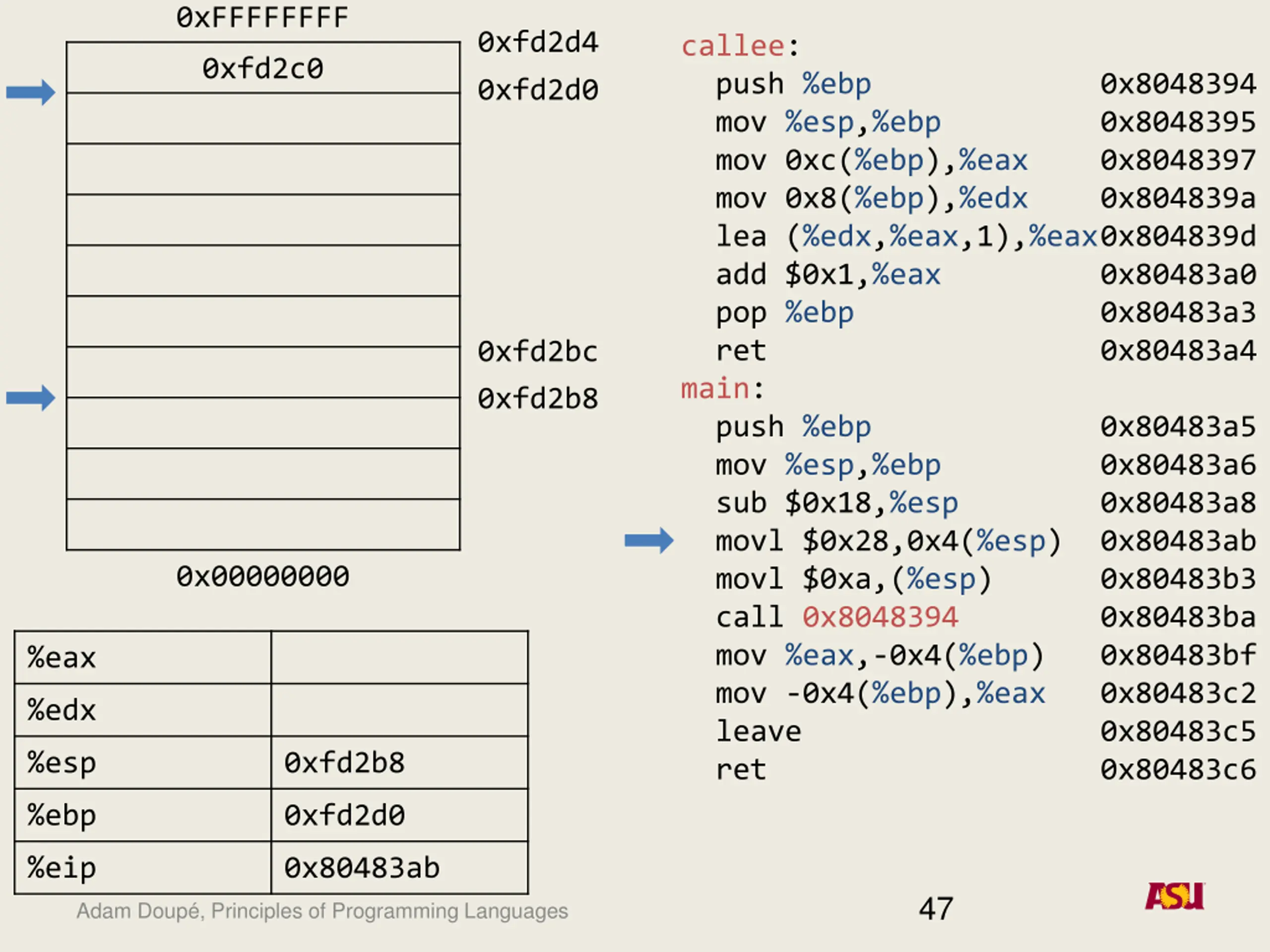This screenshot has width=1270, height=952.
Task: Select the address 0x8048397
Action: [x=1178, y=160]
